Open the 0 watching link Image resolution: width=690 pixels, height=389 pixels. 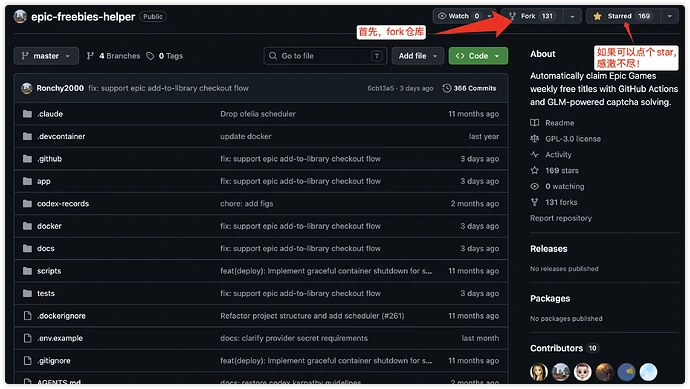click(x=565, y=187)
